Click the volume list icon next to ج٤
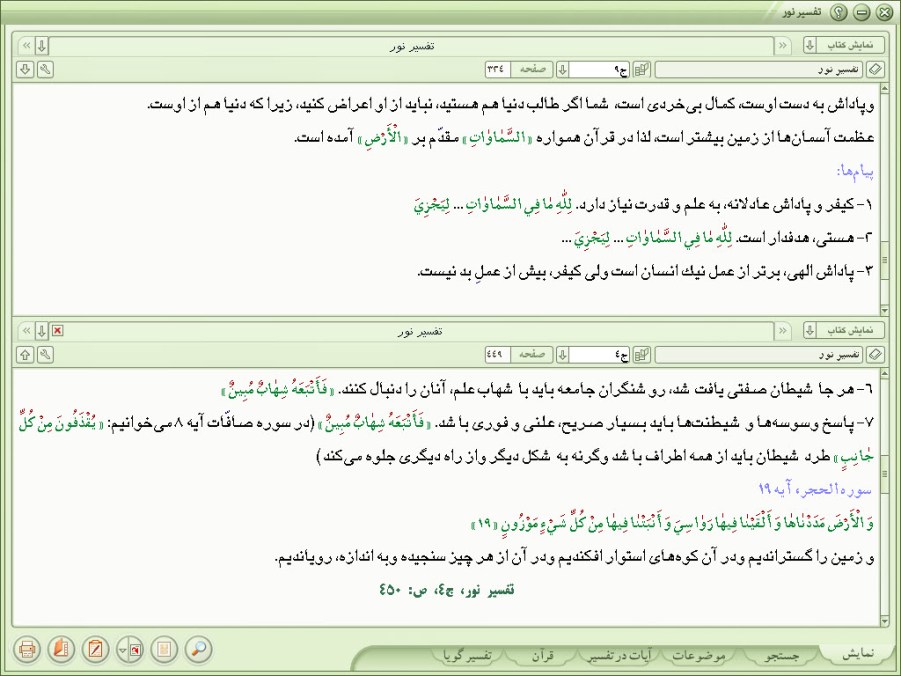The height and width of the screenshot is (676, 901). coord(641,355)
